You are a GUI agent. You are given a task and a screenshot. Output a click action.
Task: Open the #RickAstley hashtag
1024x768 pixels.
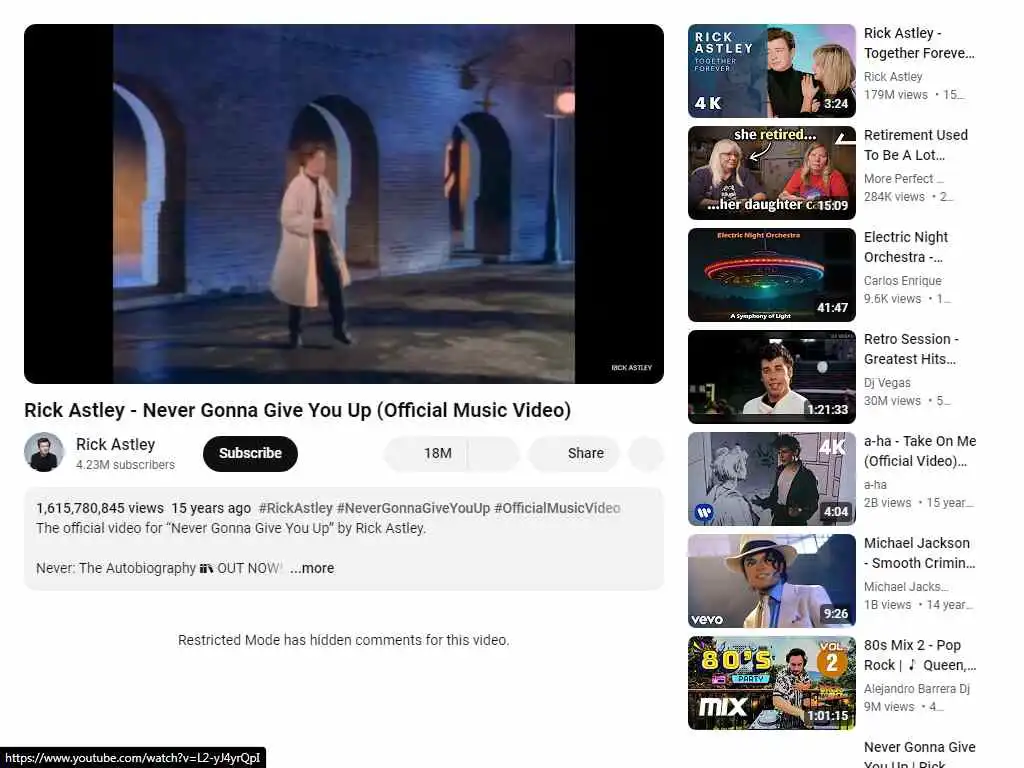[296, 508]
